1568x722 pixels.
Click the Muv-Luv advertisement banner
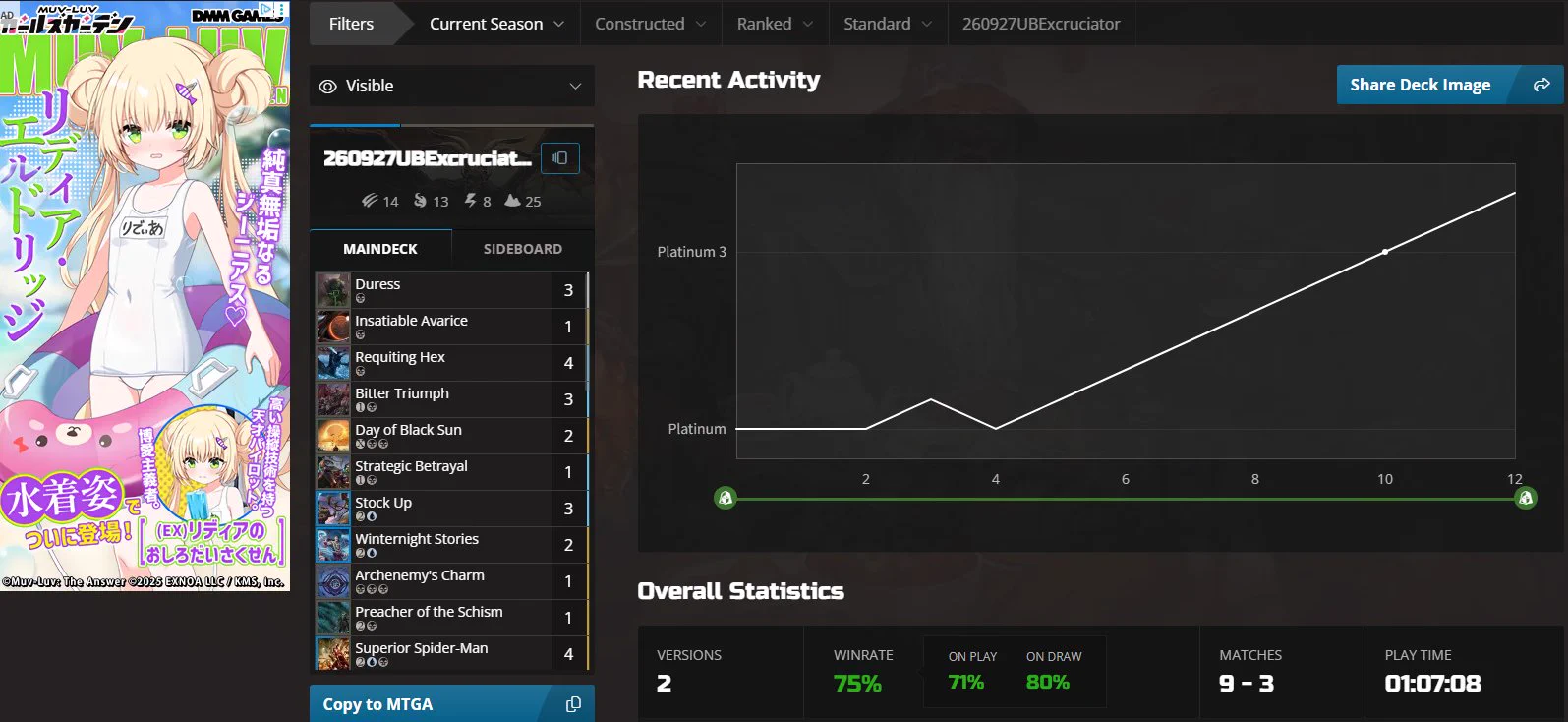click(145, 296)
